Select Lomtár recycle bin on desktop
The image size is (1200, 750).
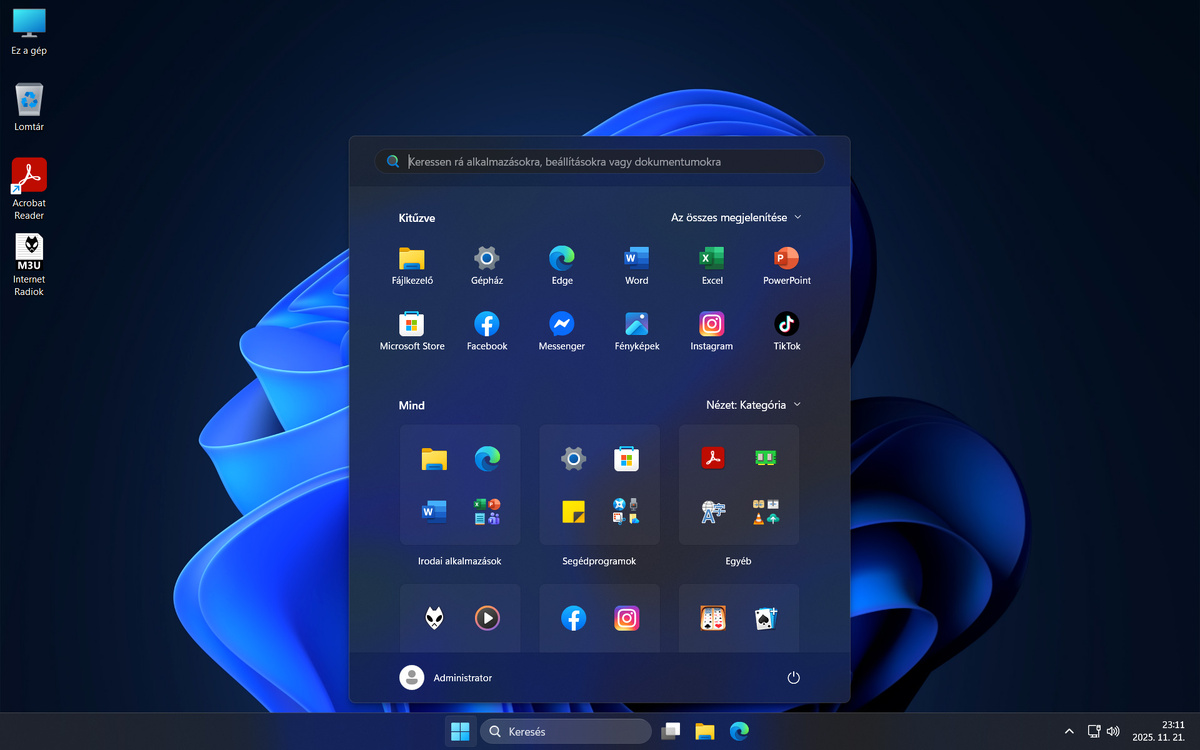coord(29,107)
